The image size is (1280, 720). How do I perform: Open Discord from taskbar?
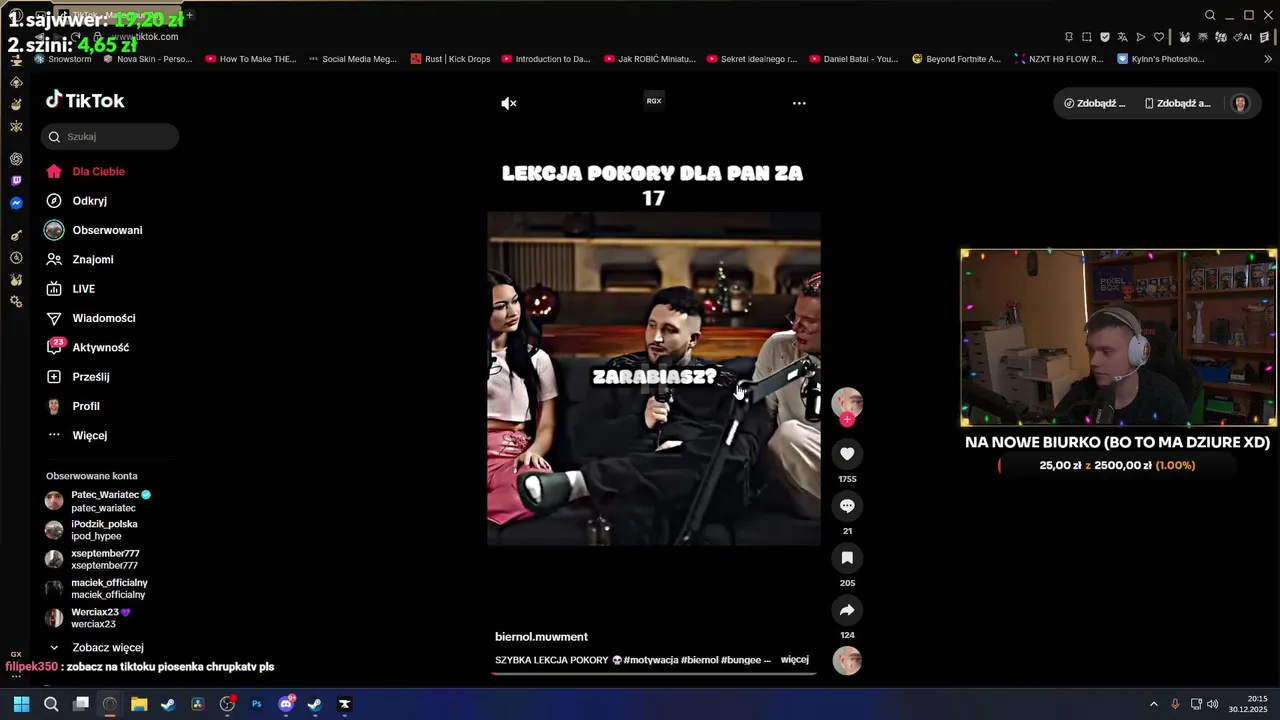(x=286, y=704)
